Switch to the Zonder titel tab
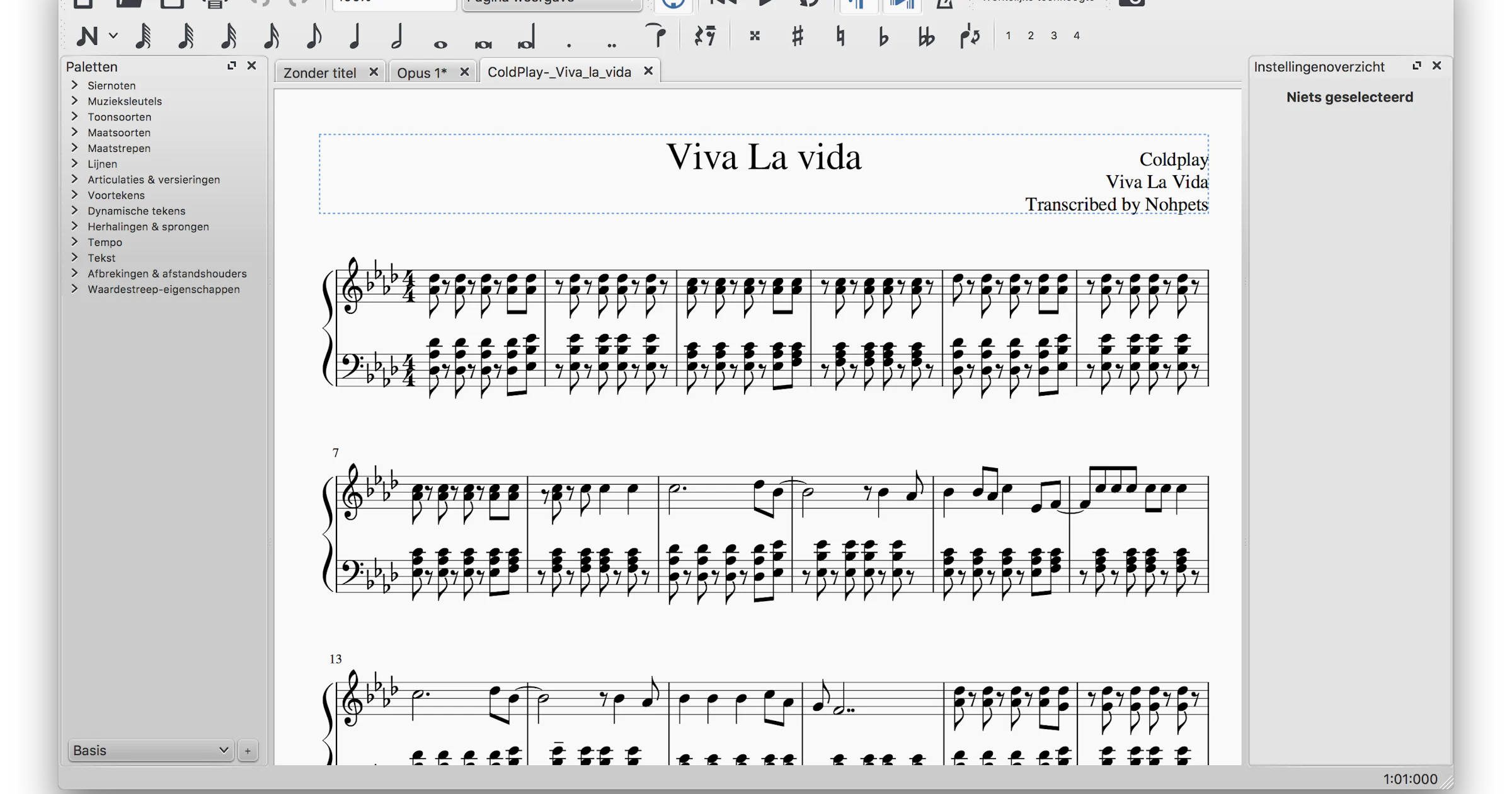This screenshot has height=794, width=1512. pos(320,72)
